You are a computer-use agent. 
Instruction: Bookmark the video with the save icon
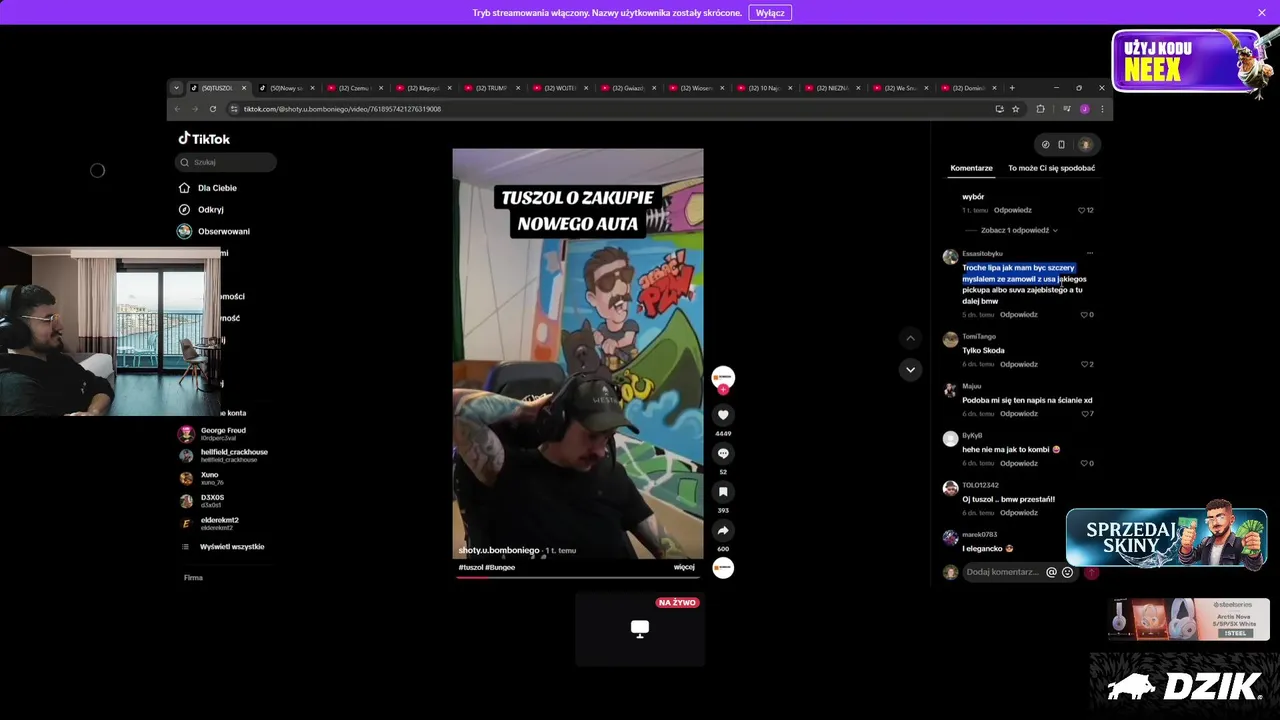(x=723, y=492)
